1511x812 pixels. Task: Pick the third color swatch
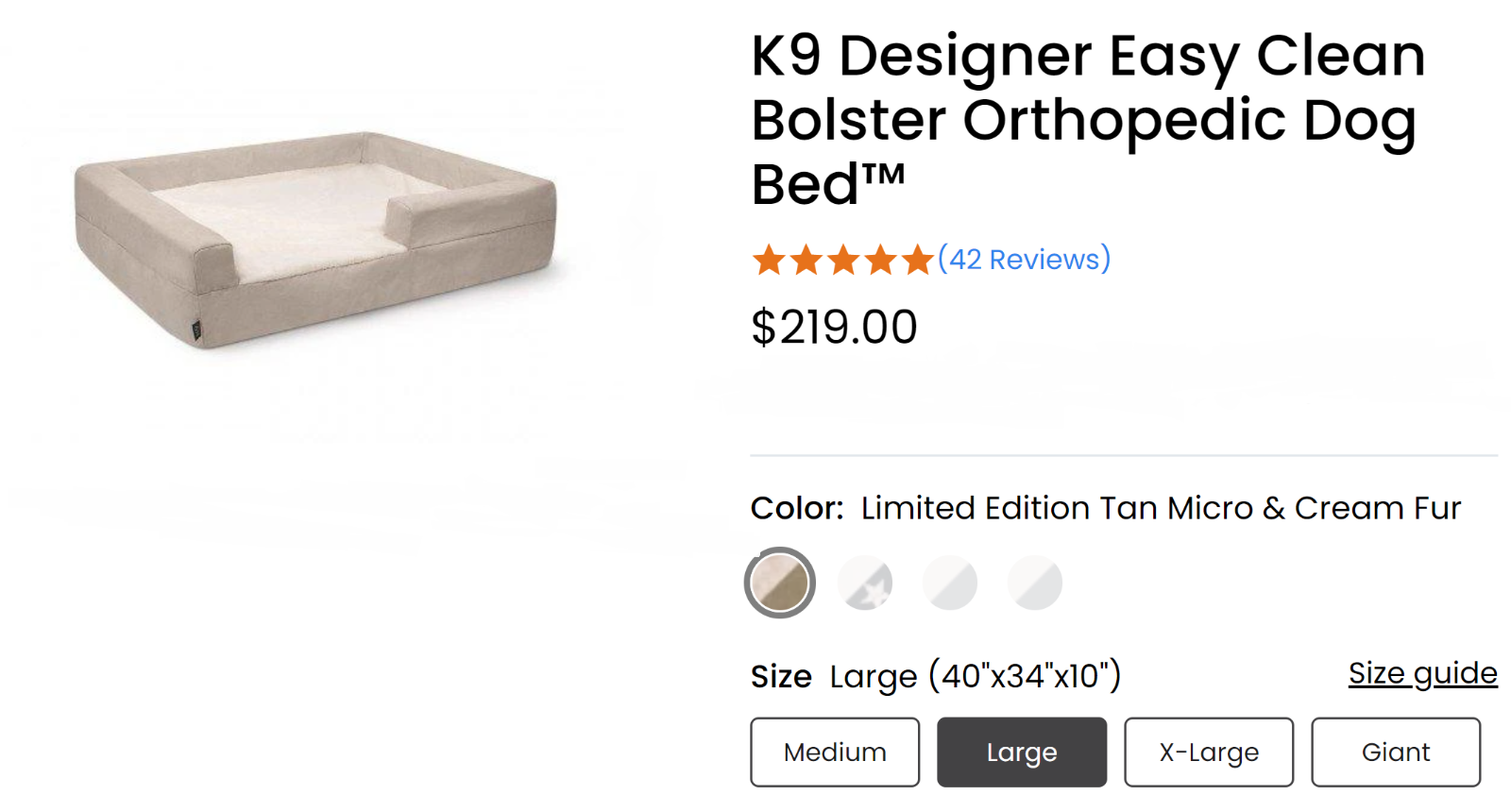(950, 583)
